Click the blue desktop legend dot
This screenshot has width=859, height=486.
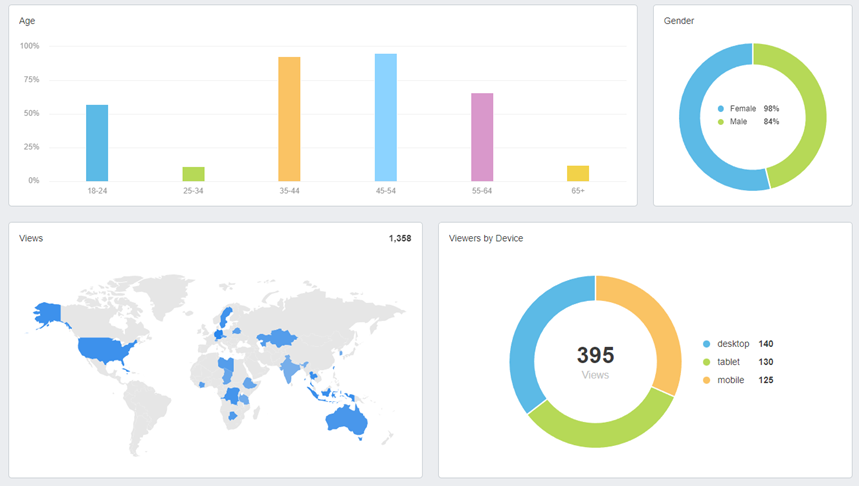click(x=706, y=344)
